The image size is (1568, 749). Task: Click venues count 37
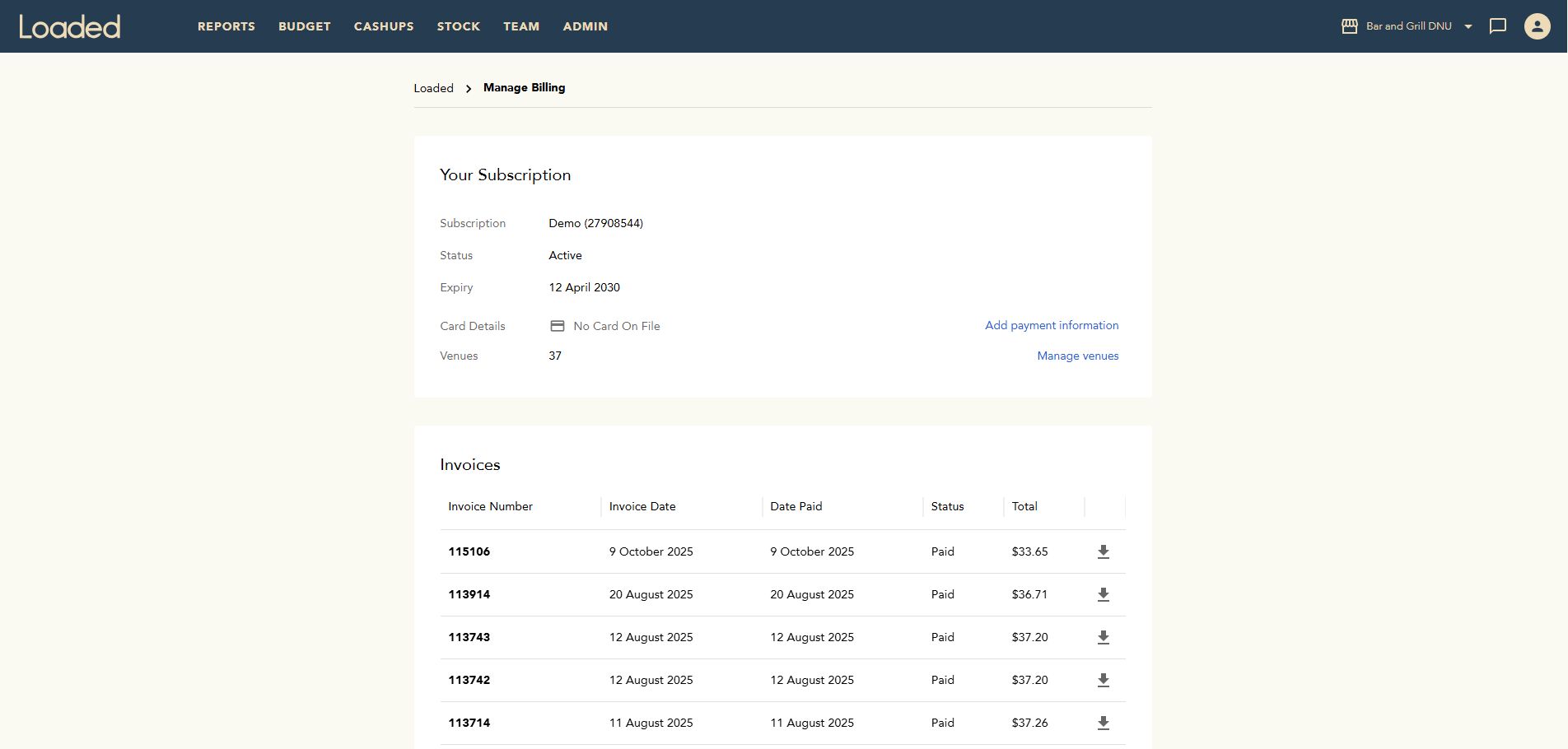(555, 356)
